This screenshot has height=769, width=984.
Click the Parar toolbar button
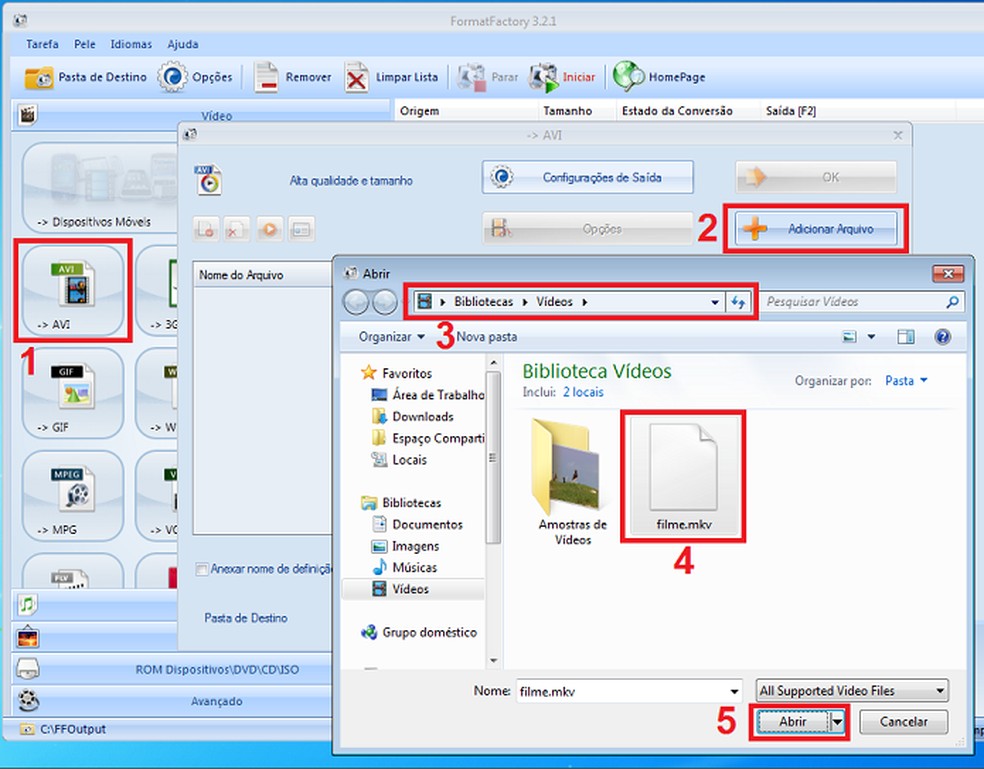point(488,77)
